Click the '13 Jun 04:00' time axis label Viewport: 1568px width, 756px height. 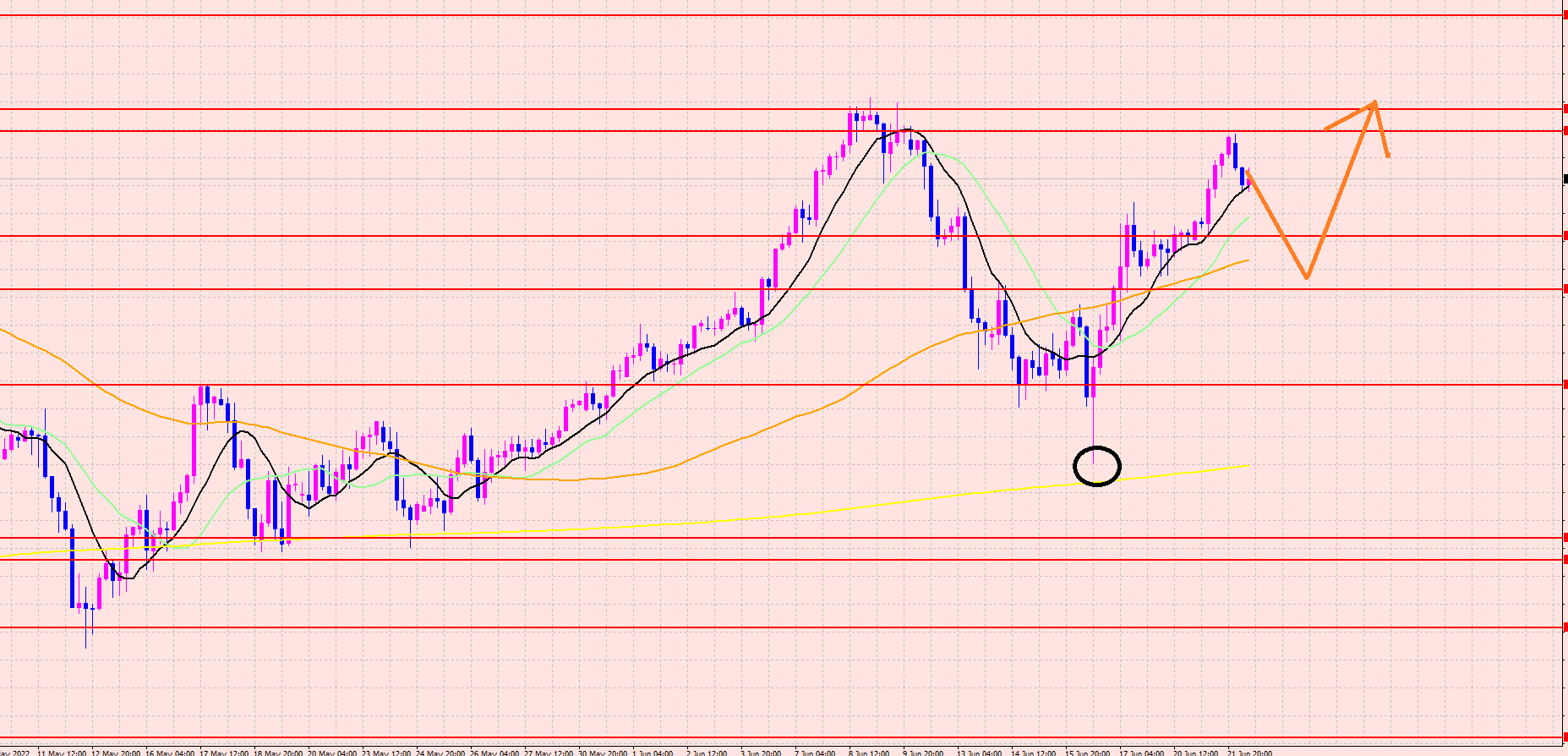tap(979, 752)
